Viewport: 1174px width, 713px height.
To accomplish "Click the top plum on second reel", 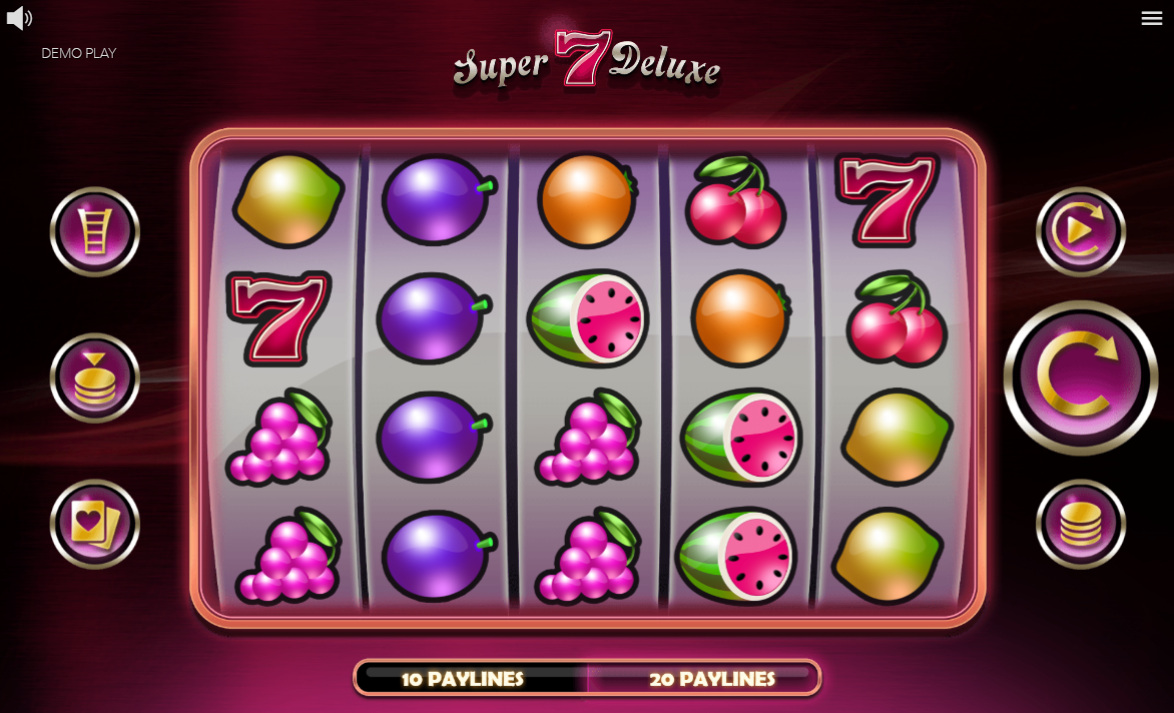I will click(439, 200).
